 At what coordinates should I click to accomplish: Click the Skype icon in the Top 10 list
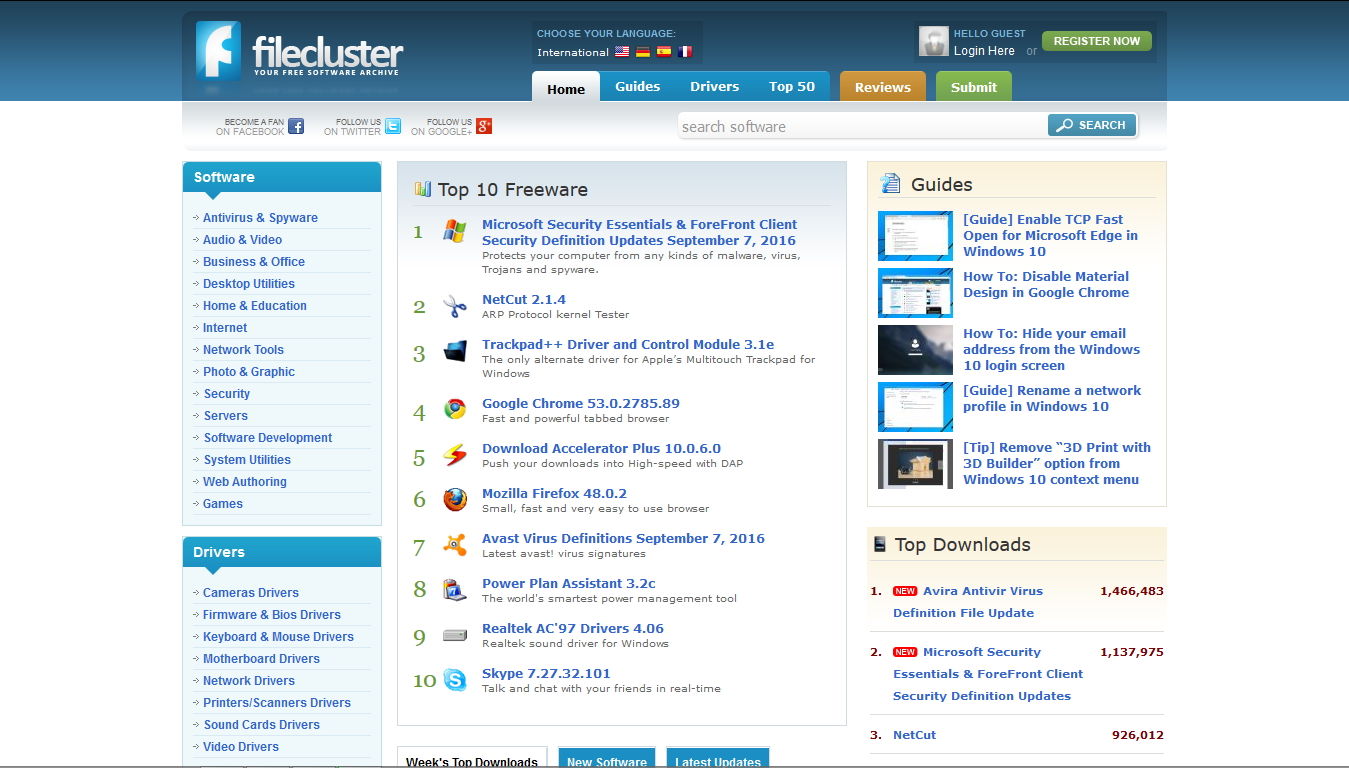tap(456, 679)
